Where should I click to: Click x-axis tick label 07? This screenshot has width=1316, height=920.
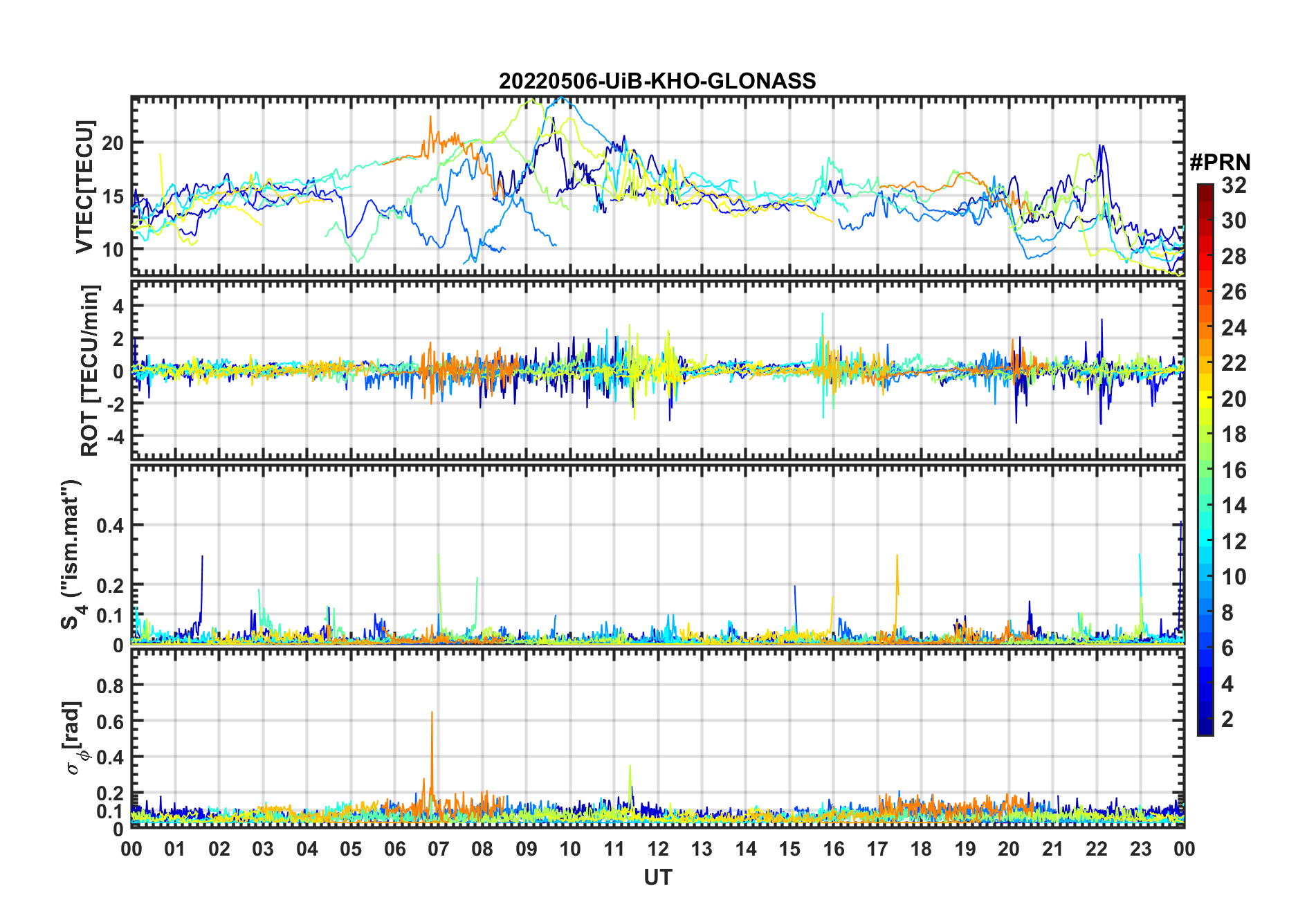click(x=439, y=849)
